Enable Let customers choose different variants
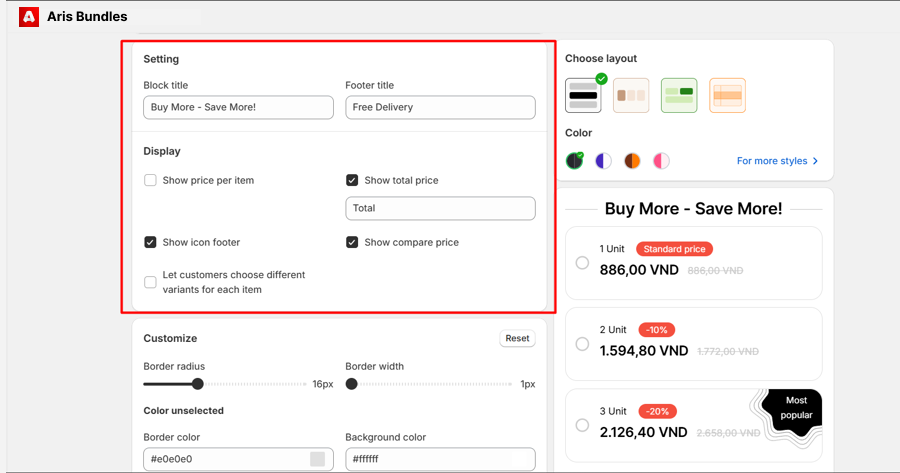900x473 pixels. coord(150,282)
